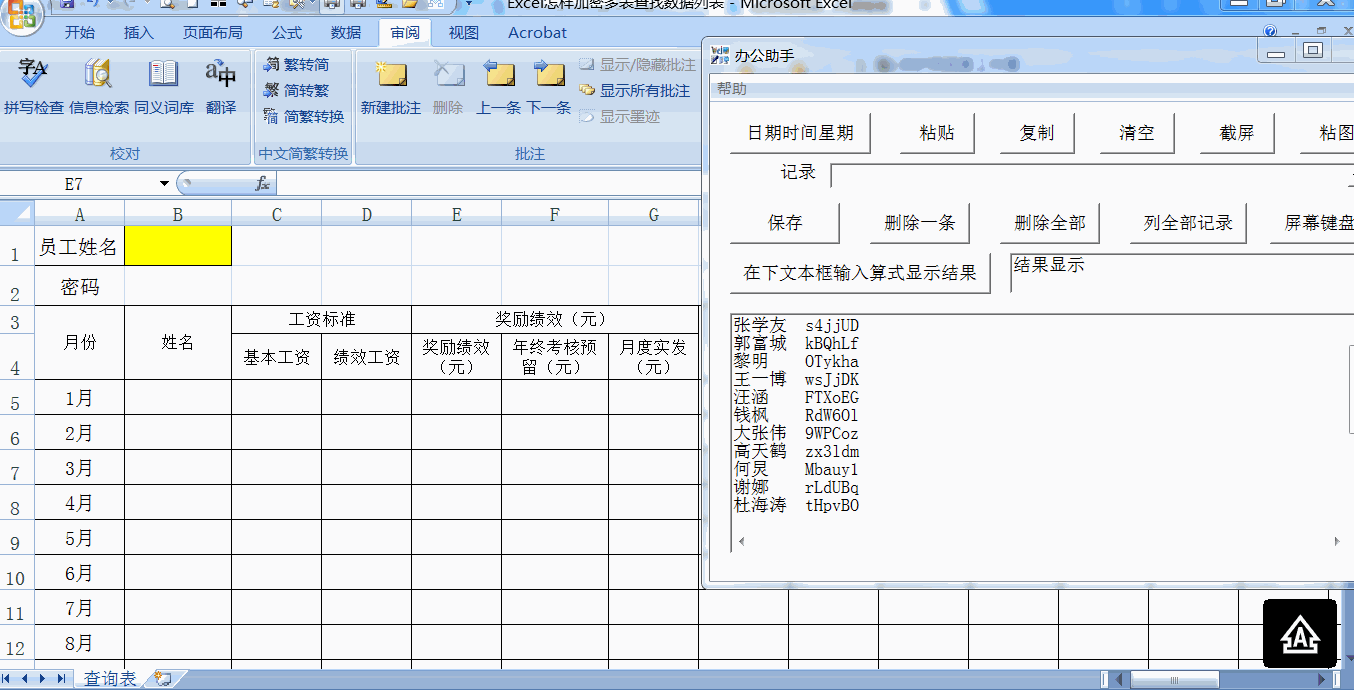Screen dimensions: 1354x690
Task: Toggle 显示所有批注 to show all comments
Action: (x=641, y=90)
